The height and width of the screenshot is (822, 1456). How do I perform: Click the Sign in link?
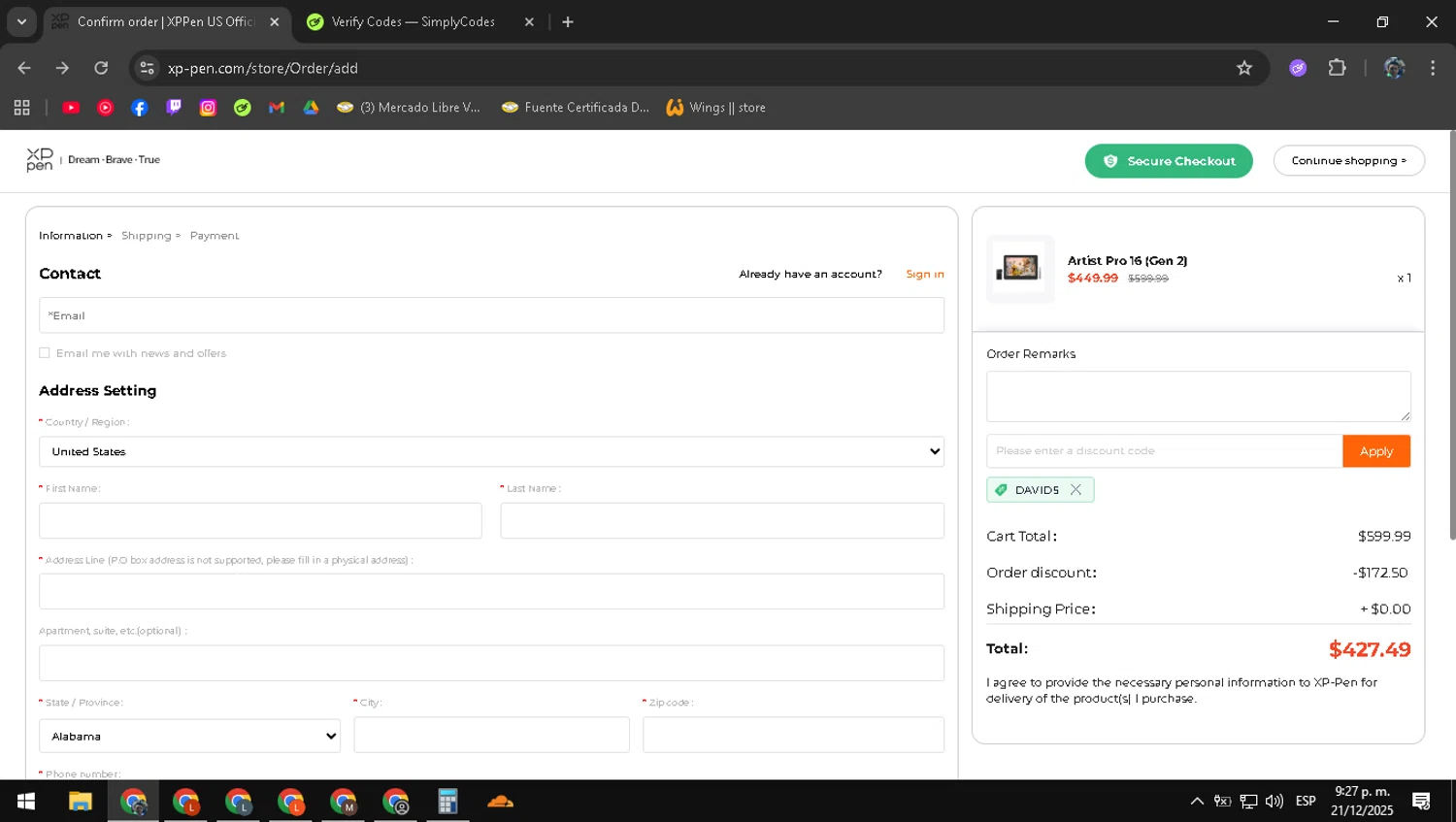(x=925, y=275)
